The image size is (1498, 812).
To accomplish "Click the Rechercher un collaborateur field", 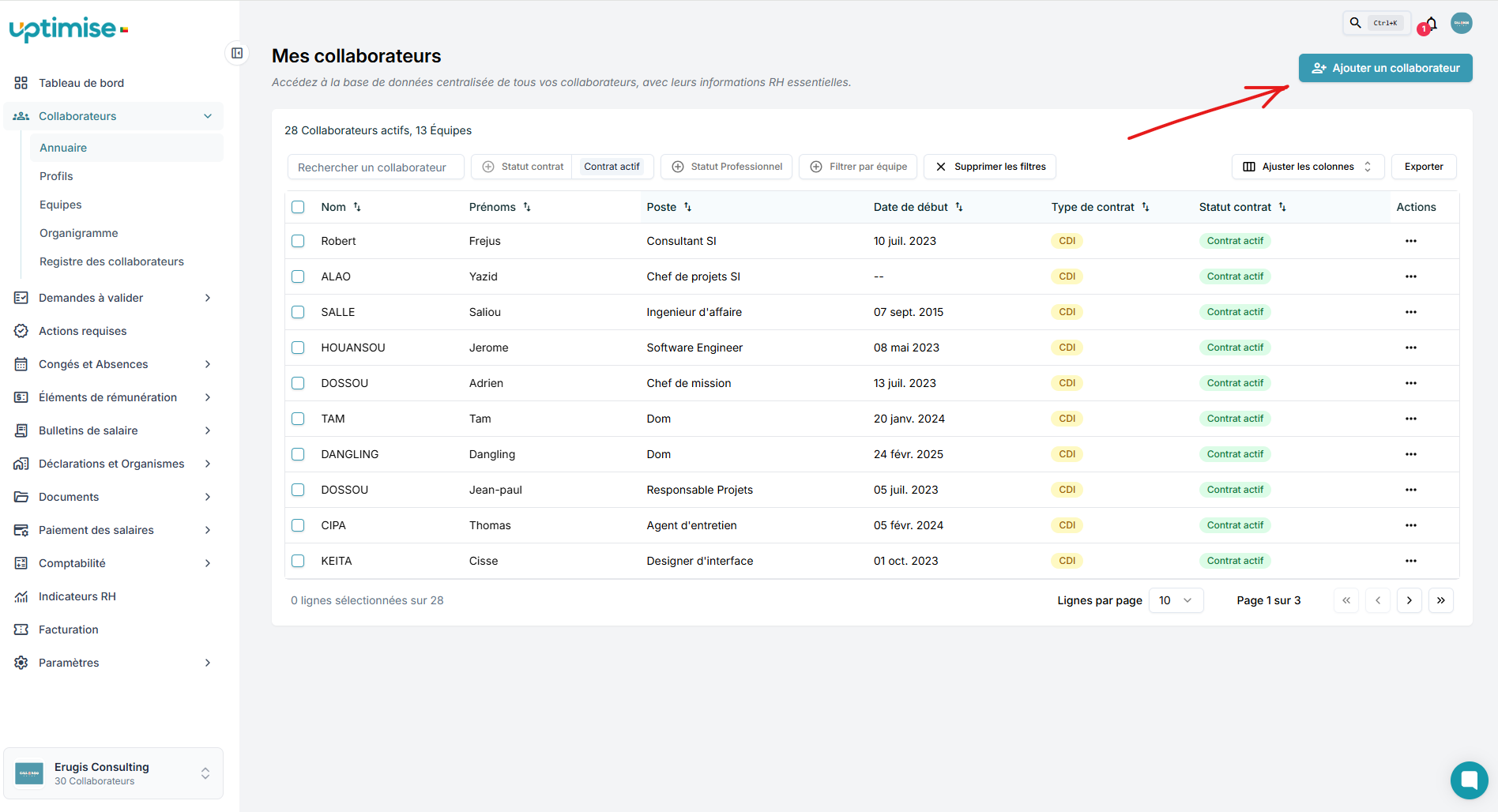I will click(x=375, y=167).
